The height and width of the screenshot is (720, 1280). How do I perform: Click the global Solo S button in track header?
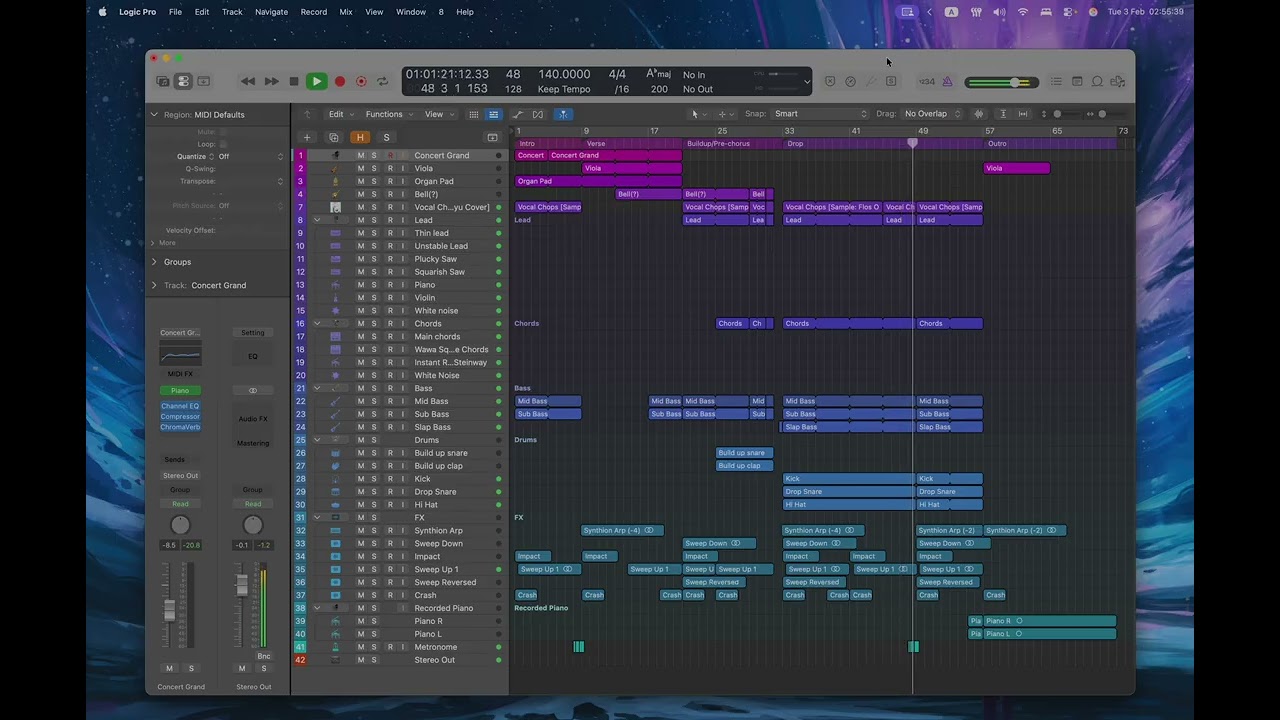point(386,137)
